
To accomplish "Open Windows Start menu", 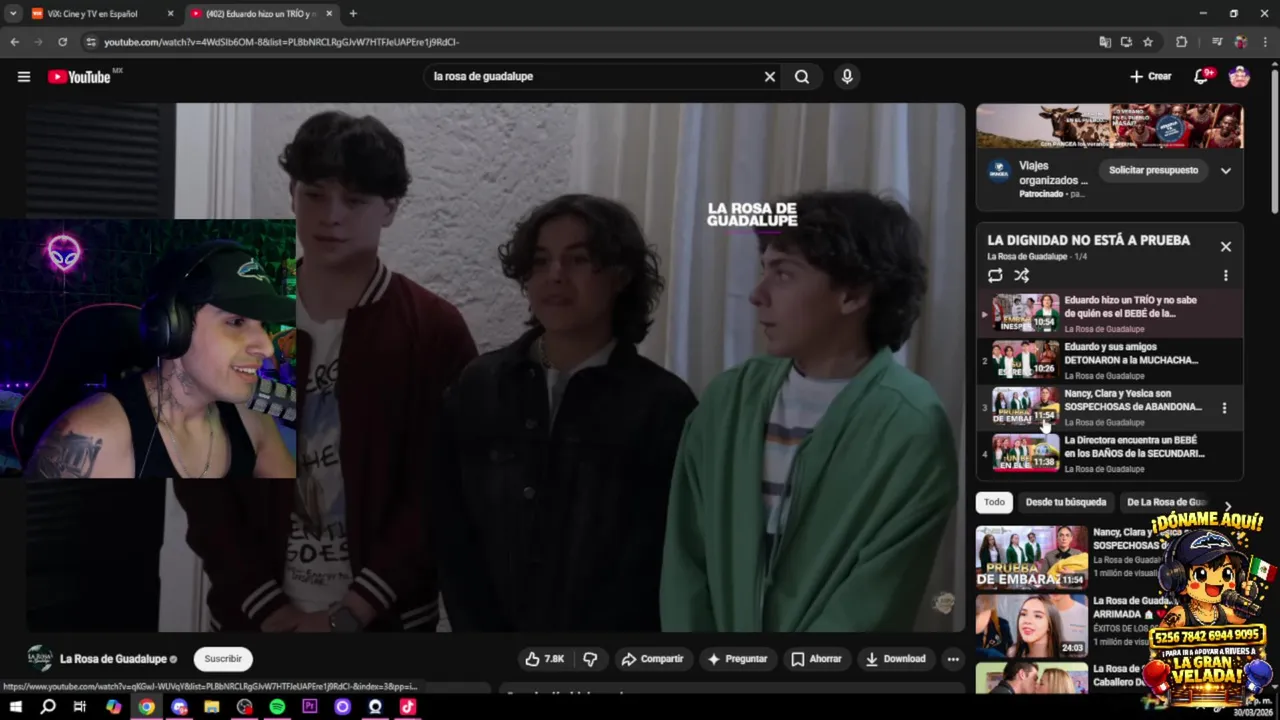I will pyautogui.click(x=15, y=707).
